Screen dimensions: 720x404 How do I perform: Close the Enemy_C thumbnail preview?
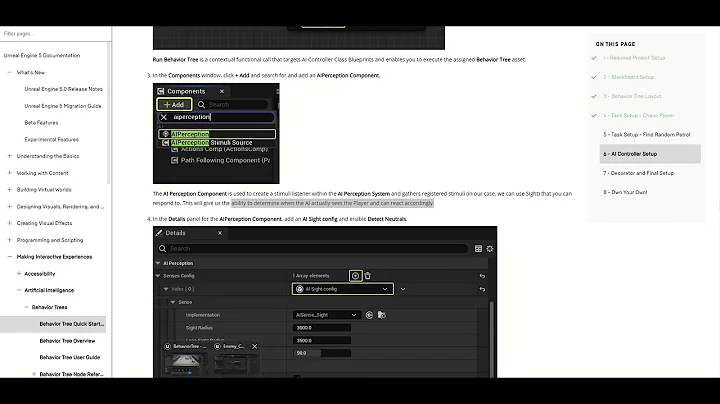[255, 347]
